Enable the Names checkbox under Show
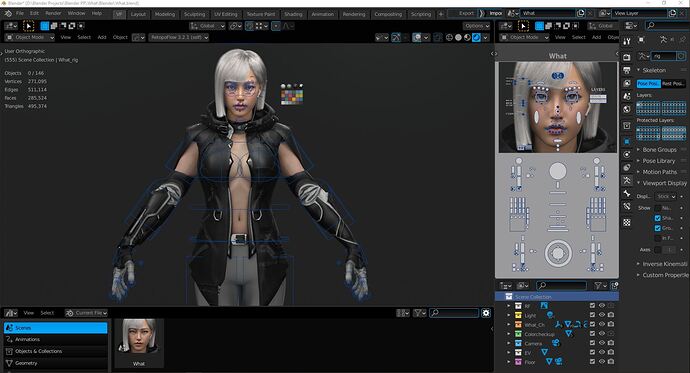Viewport: 690px width, 373px height. (x=657, y=208)
